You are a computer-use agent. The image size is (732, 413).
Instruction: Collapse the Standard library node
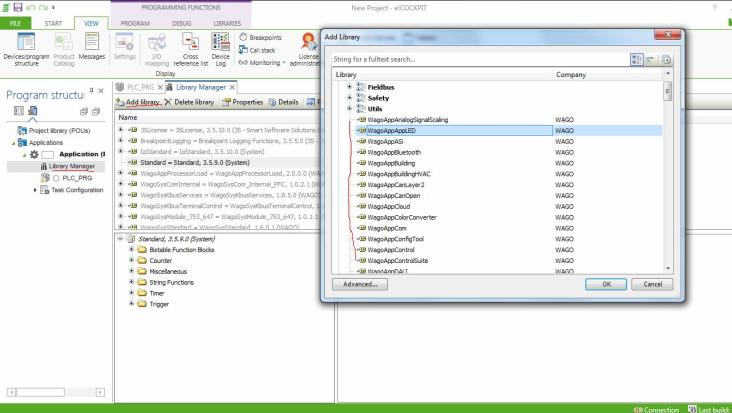tap(120, 238)
